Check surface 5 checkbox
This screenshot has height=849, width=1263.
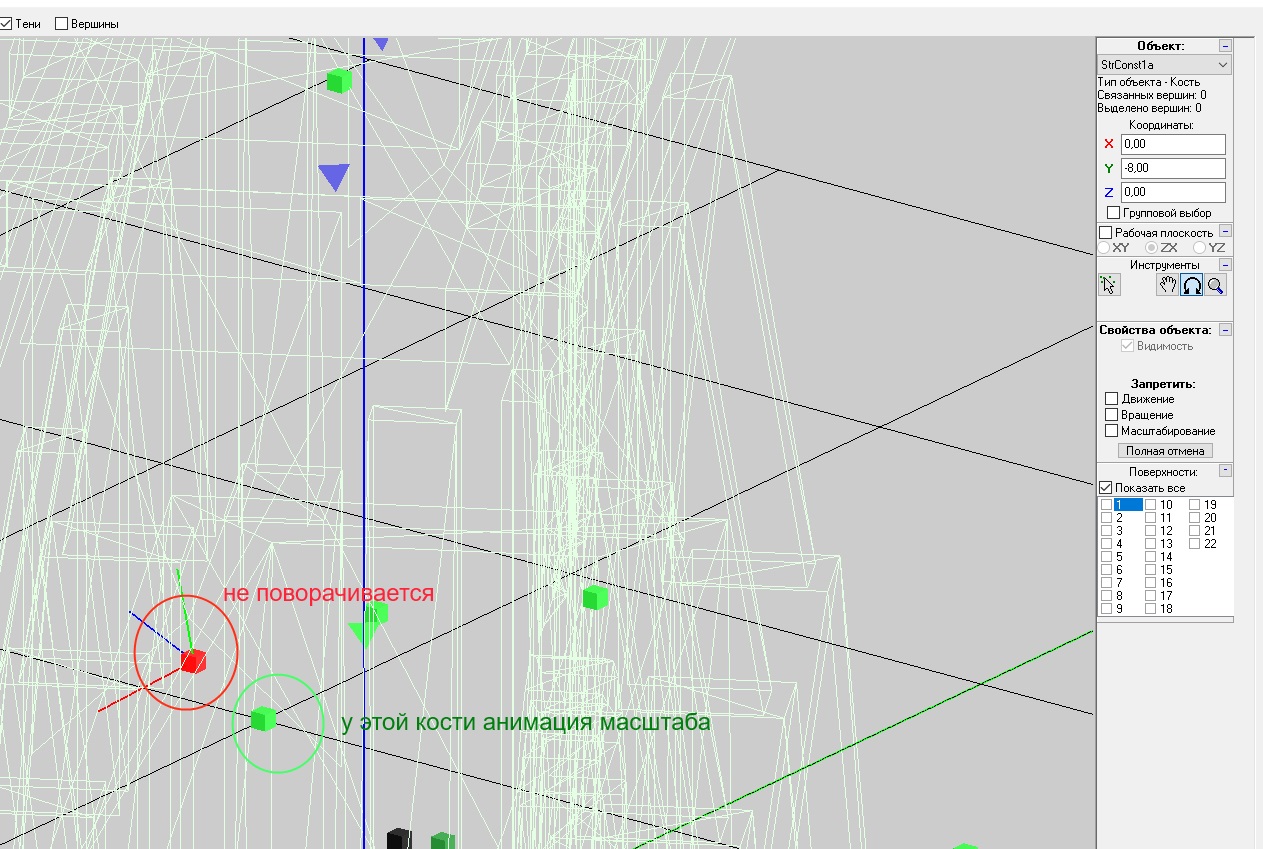click(1106, 557)
